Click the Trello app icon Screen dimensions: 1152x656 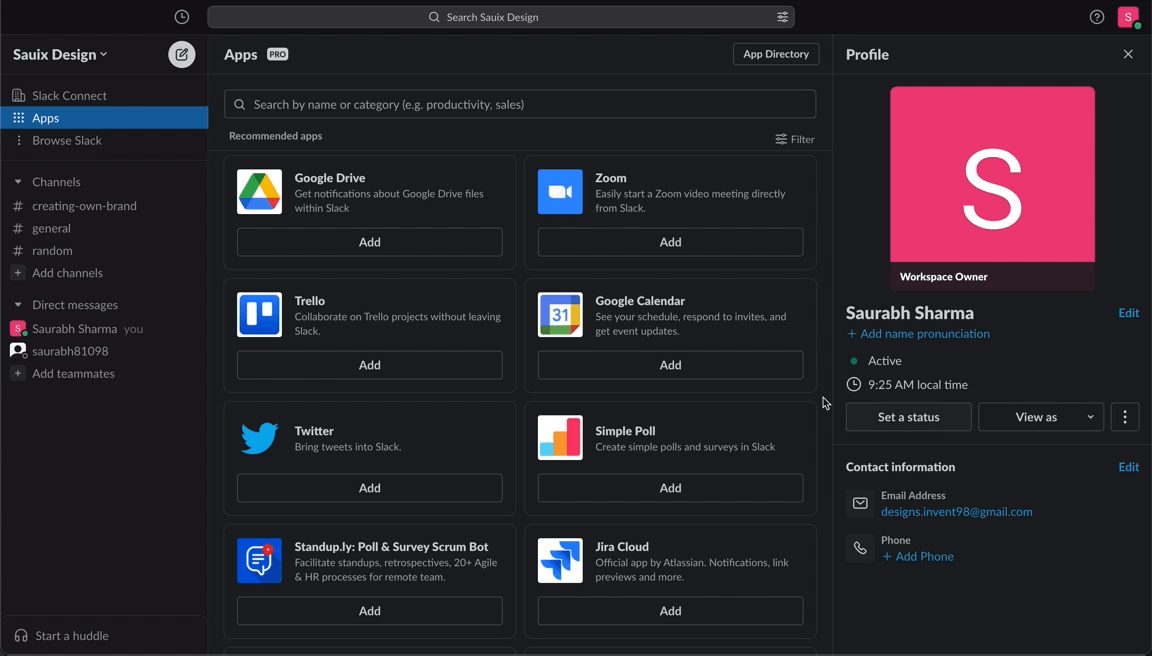pos(259,315)
